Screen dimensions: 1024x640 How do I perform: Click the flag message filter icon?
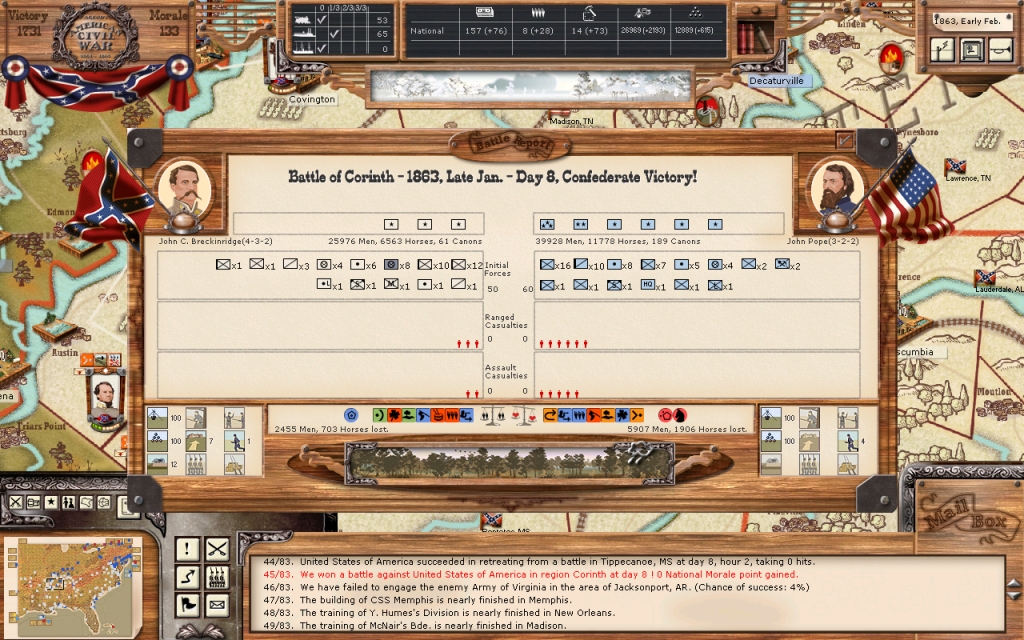pyautogui.click(x=187, y=605)
